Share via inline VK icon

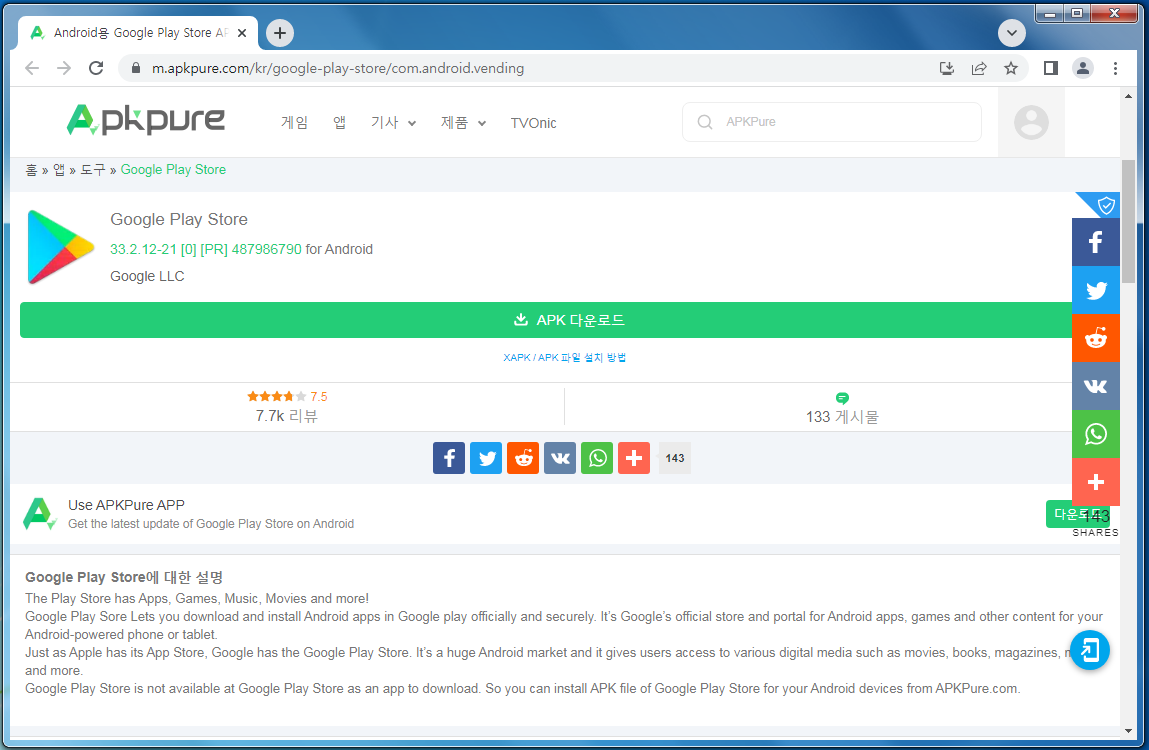pyautogui.click(x=560, y=458)
